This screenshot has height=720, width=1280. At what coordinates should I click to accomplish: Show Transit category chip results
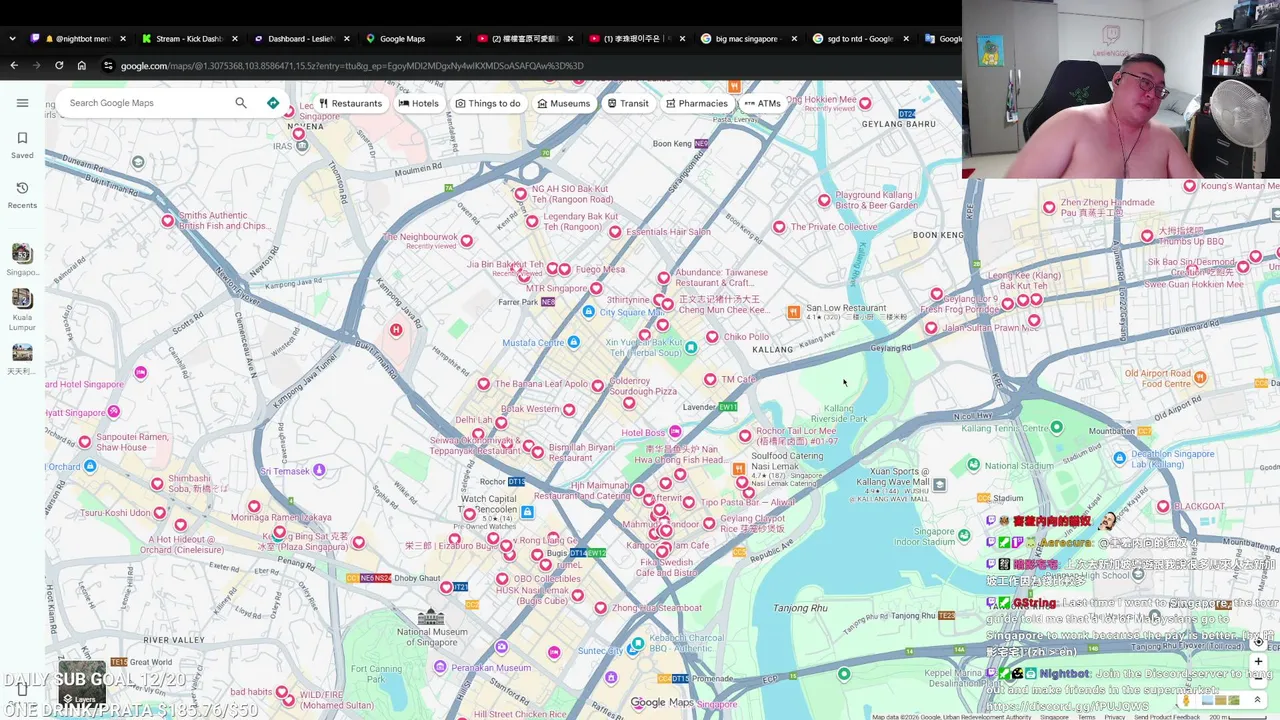point(628,103)
